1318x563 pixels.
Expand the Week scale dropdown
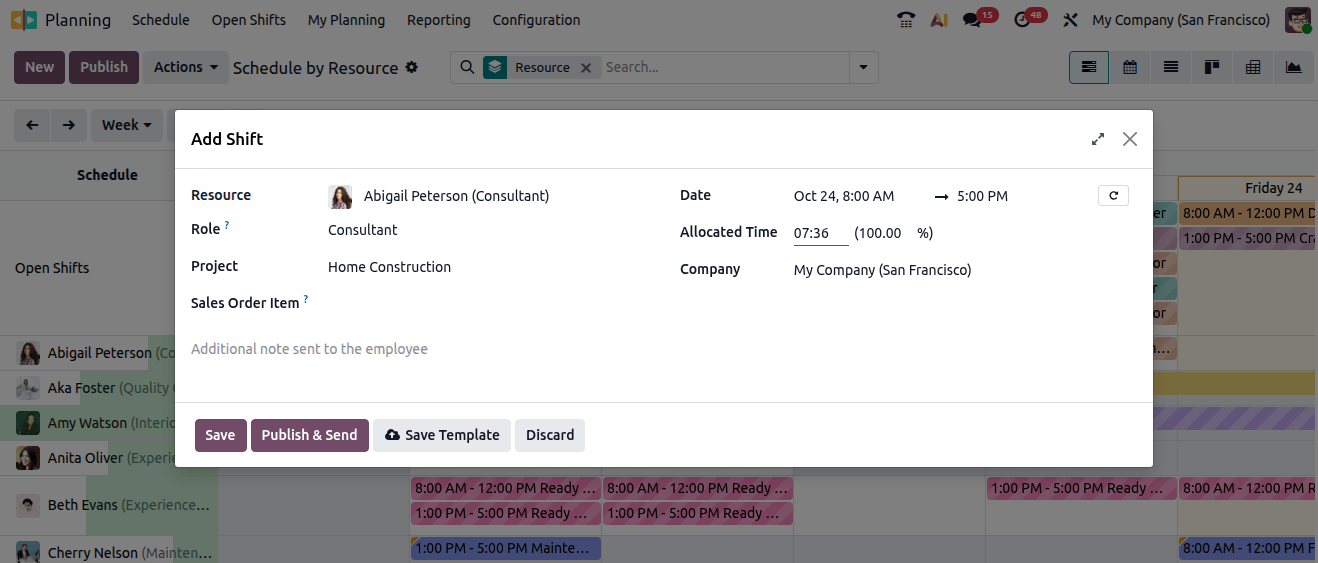[x=127, y=125]
